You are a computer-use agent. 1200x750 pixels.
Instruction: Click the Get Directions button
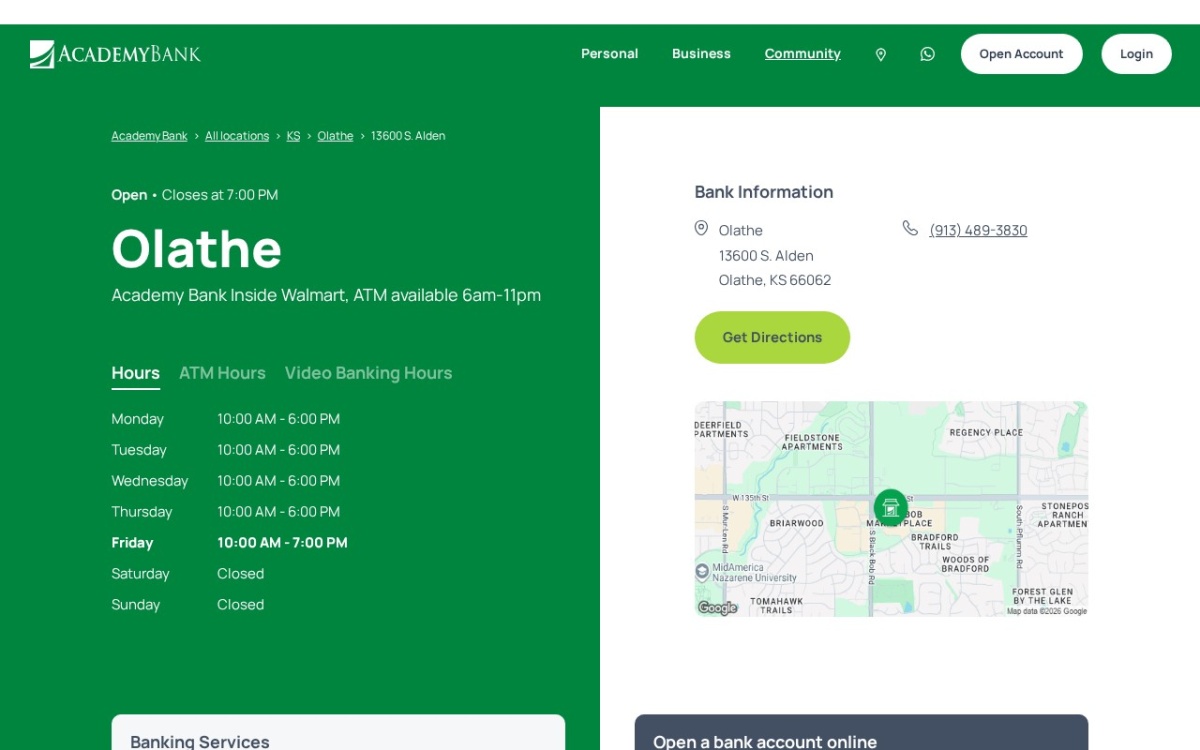772,337
